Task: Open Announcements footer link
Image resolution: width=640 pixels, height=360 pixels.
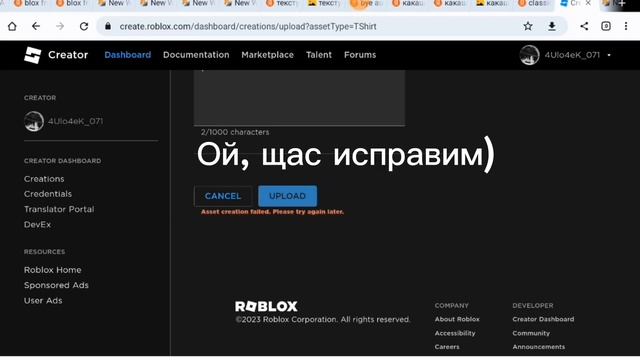Action: coord(539,347)
